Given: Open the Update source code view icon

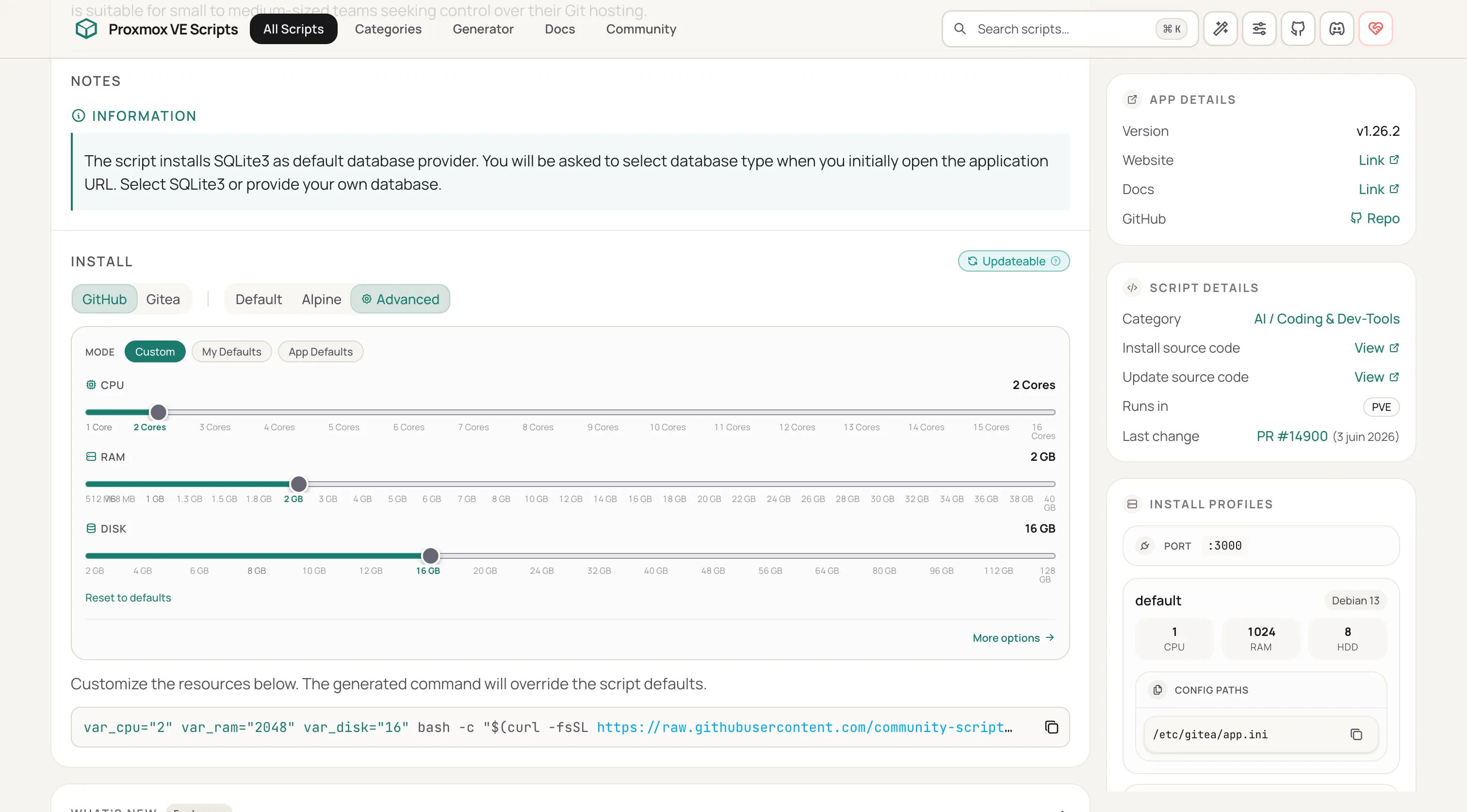Looking at the screenshot, I should coord(1394,377).
